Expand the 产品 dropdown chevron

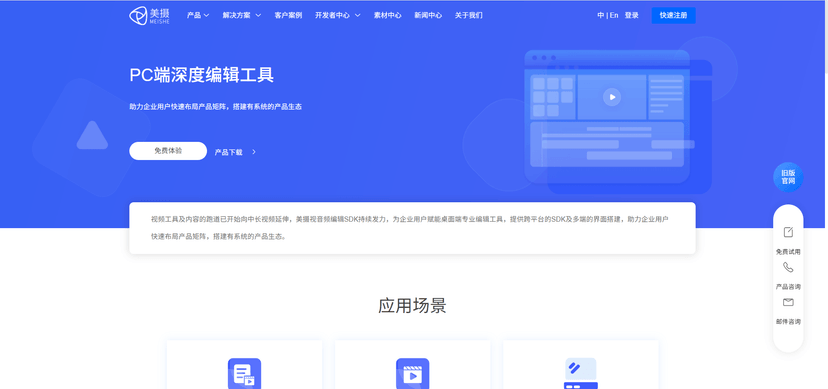pos(206,15)
